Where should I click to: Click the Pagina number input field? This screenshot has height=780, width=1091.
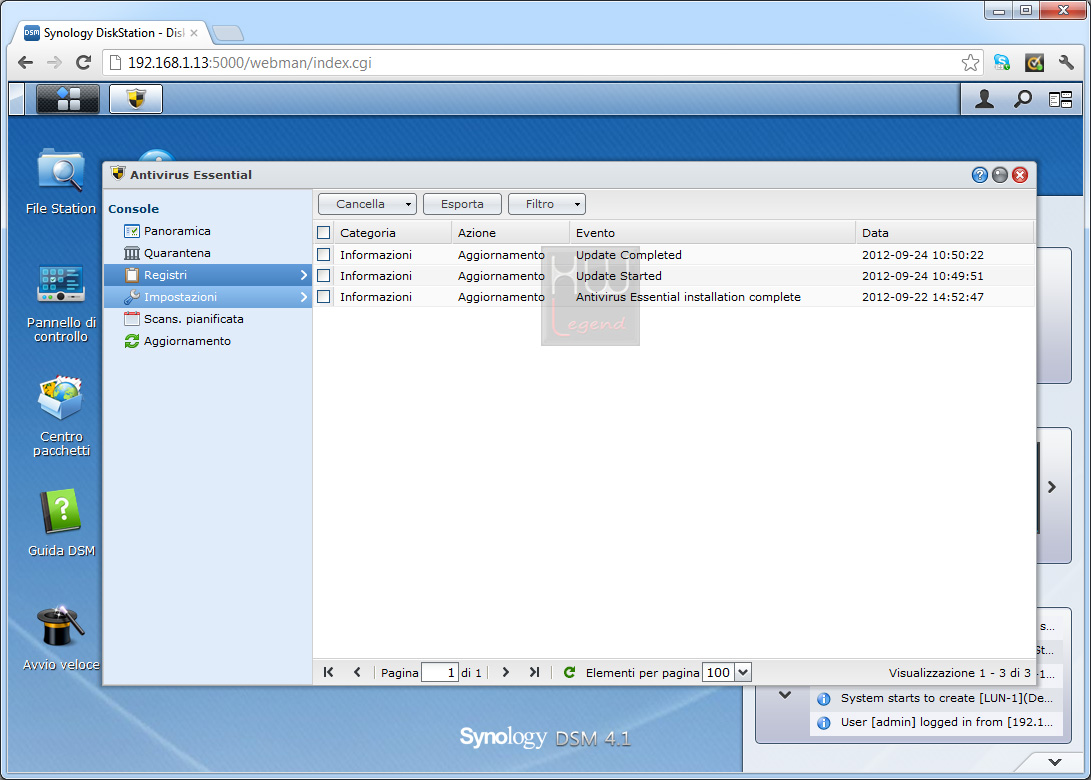click(440, 672)
